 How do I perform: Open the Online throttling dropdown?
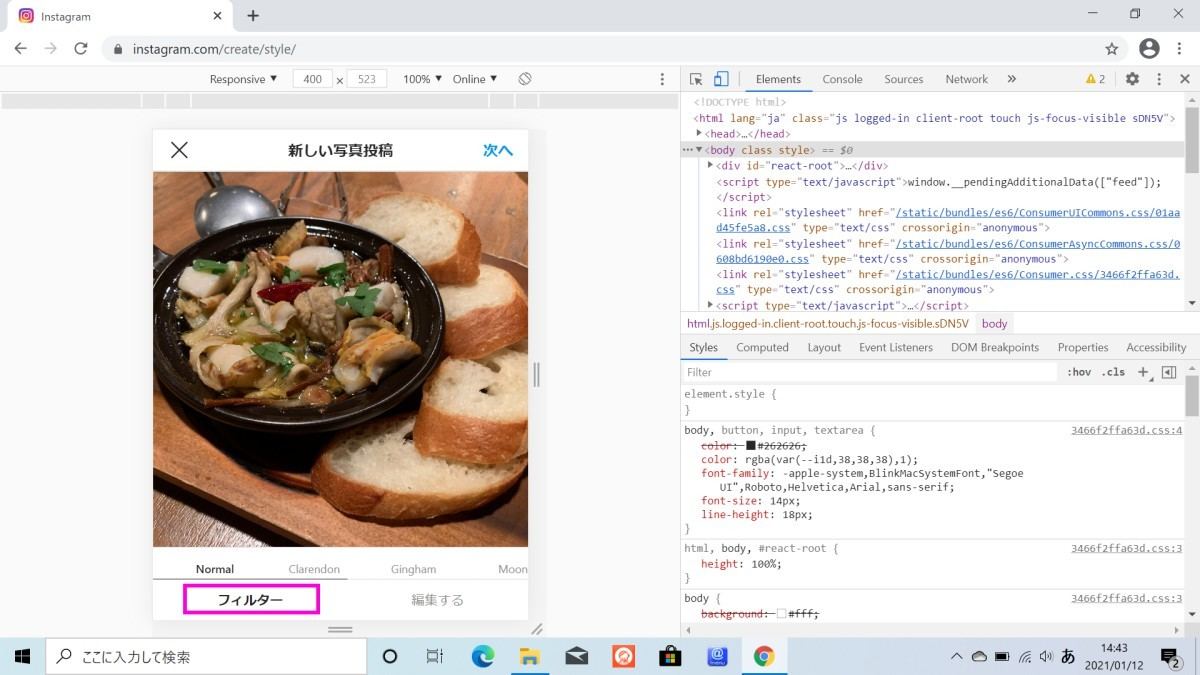[475, 79]
